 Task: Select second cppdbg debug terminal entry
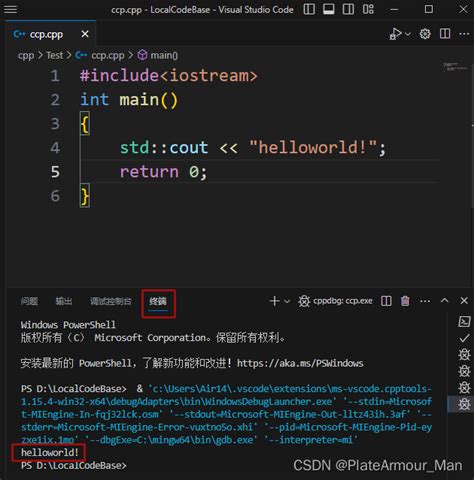[x=464, y=371]
